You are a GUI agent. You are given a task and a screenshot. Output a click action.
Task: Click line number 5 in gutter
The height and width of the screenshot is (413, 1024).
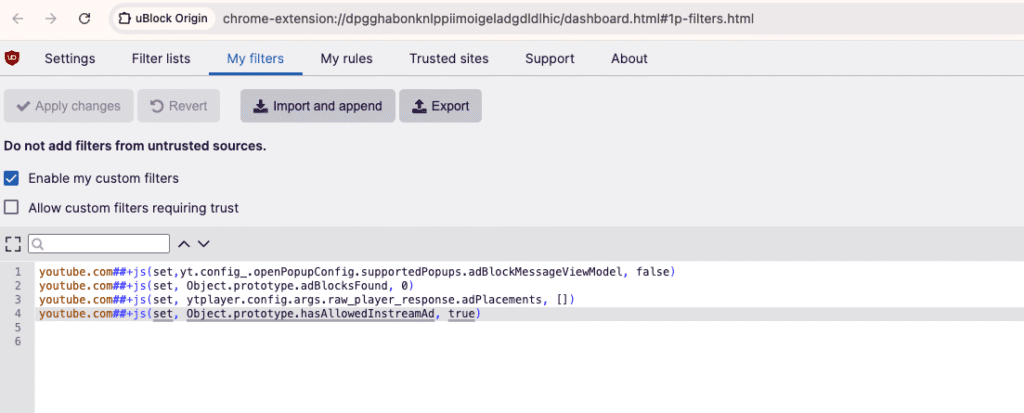pos(18,328)
